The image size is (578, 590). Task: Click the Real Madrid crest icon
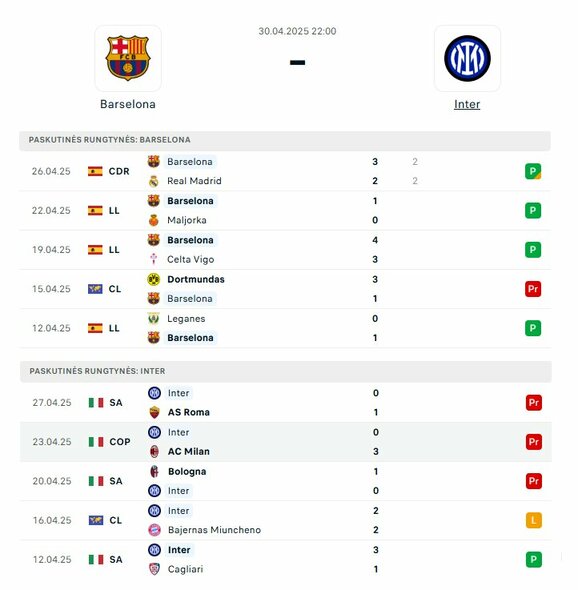point(154,181)
